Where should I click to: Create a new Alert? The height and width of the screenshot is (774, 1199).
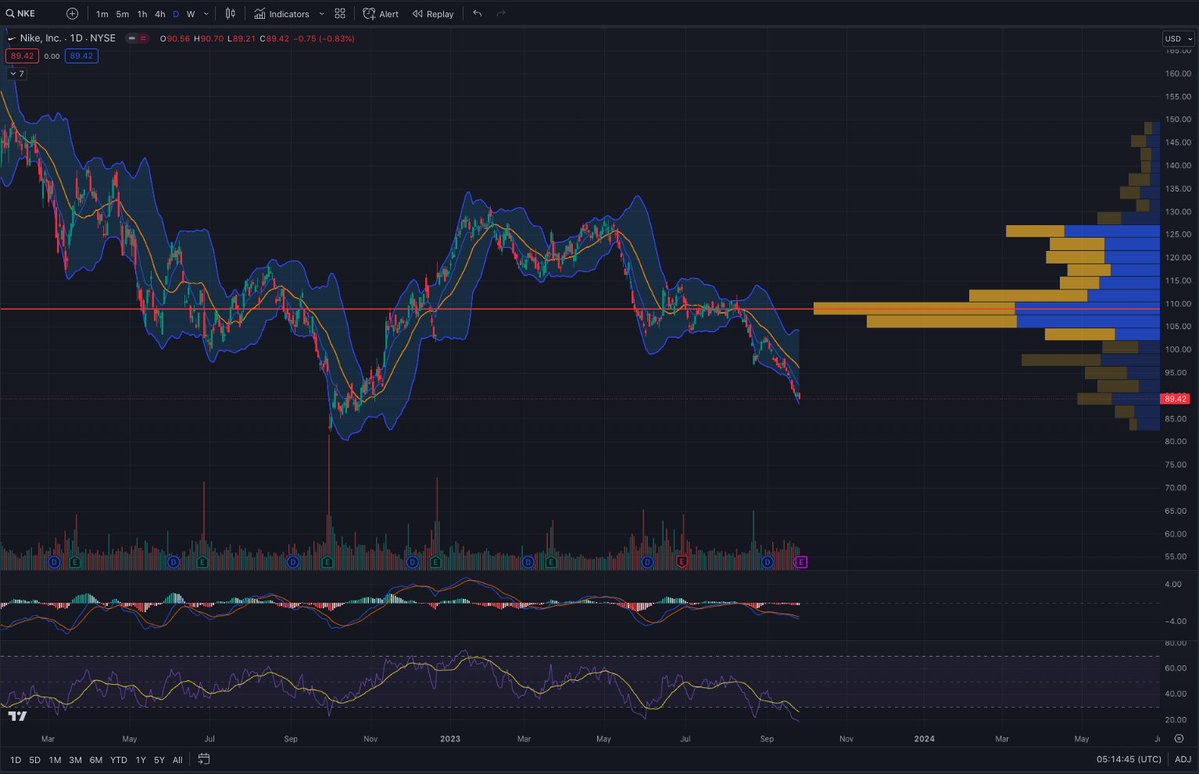(380, 14)
